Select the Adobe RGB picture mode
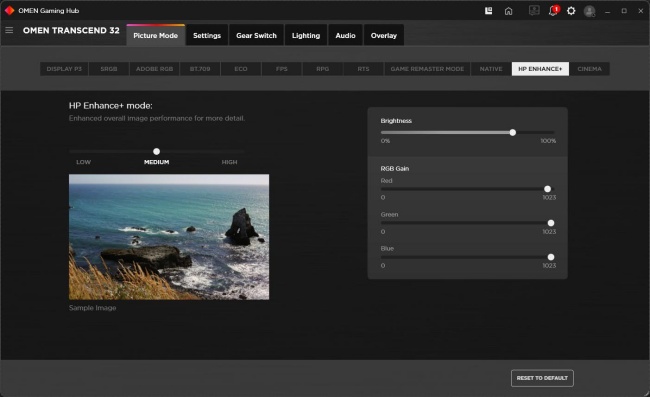The width and height of the screenshot is (650, 397). pos(155,69)
